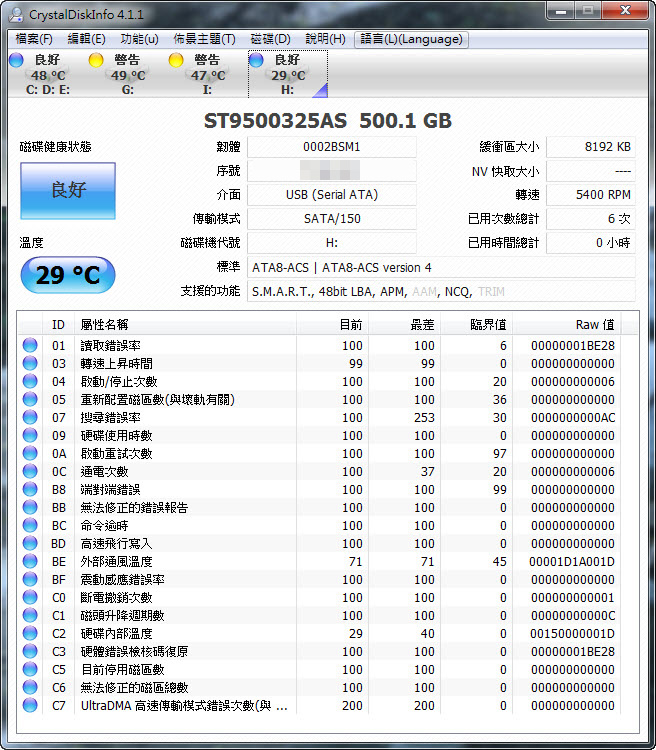Click the status orb on row 04
656x750 pixels.
[30, 381]
